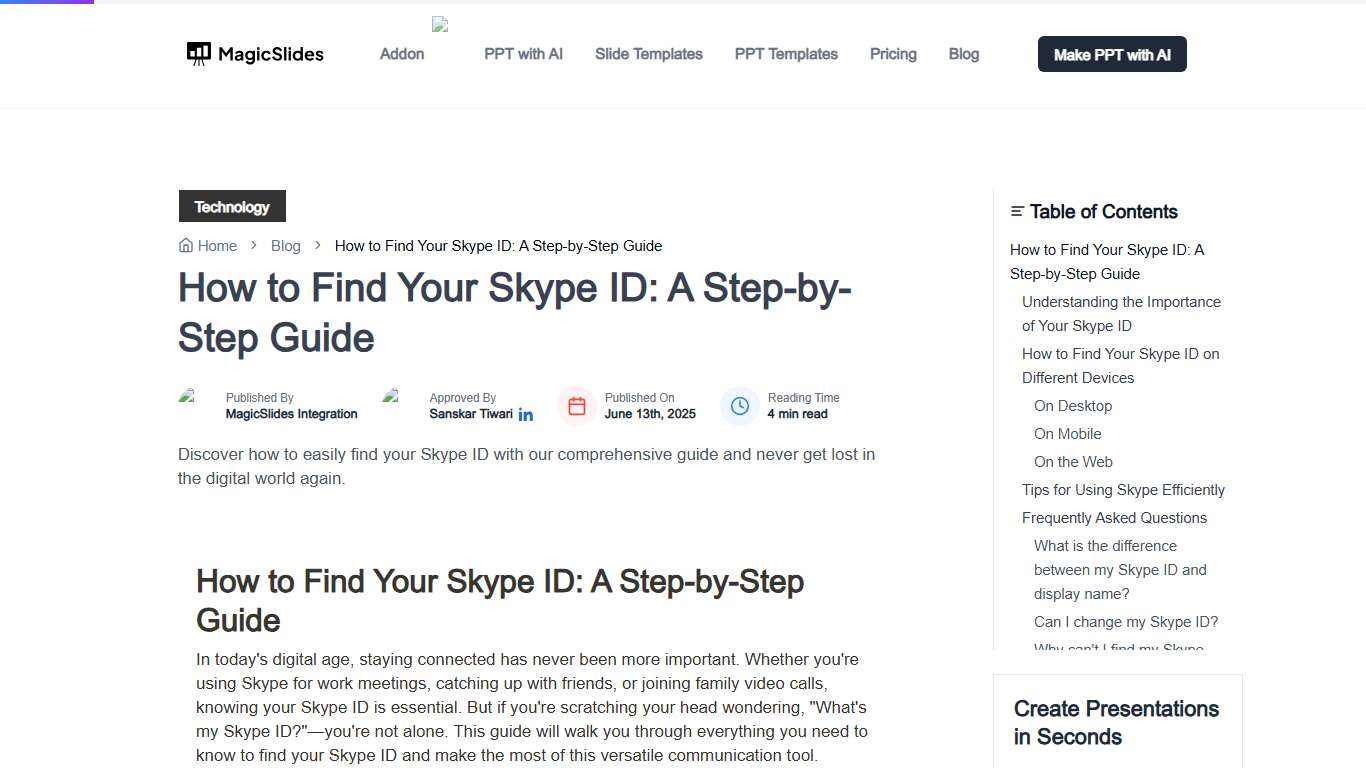Image resolution: width=1366 pixels, height=768 pixels.
Task: Jump to Frequently Asked Questions section
Action: (1114, 517)
